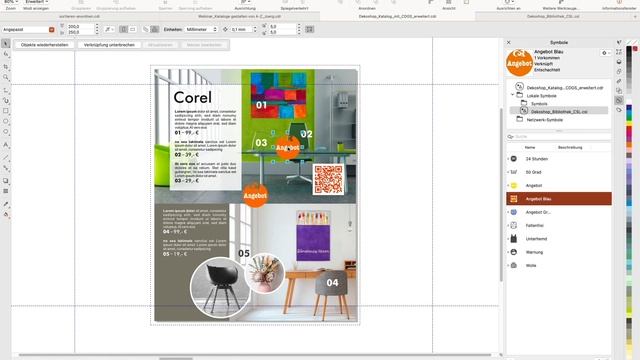Select the Shape tool

click(6, 54)
